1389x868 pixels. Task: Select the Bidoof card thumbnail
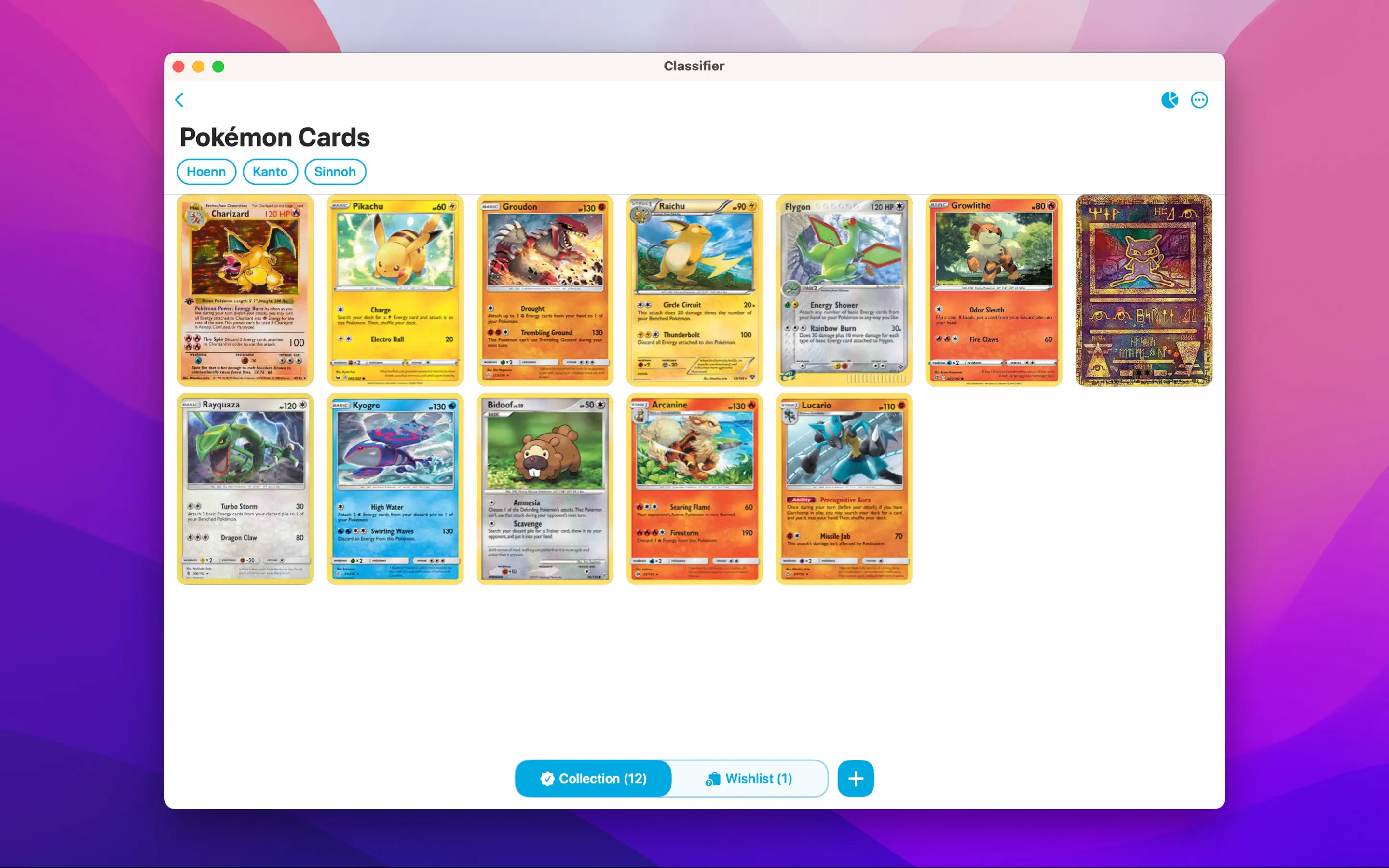pyautogui.click(x=545, y=489)
